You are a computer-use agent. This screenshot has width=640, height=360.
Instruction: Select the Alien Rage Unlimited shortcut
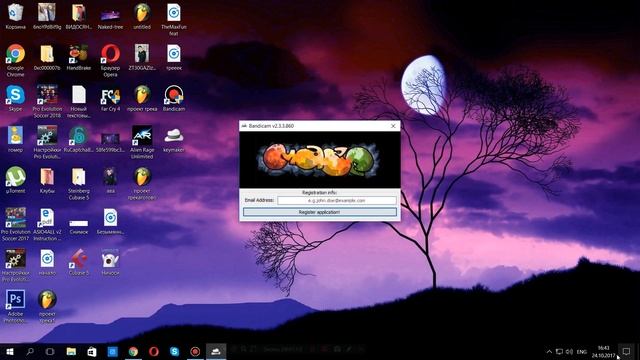pos(142,142)
